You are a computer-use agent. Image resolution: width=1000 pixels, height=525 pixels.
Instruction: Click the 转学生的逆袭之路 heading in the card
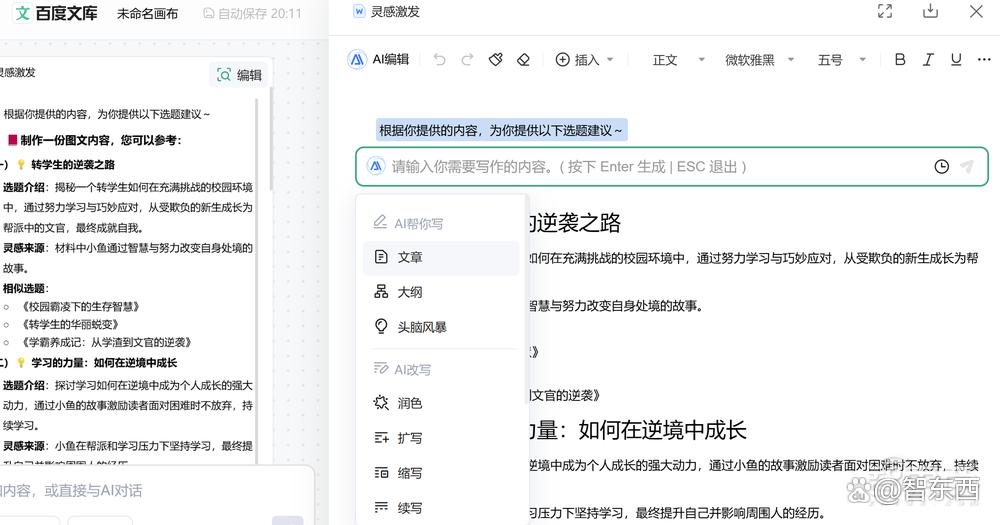click(73, 165)
